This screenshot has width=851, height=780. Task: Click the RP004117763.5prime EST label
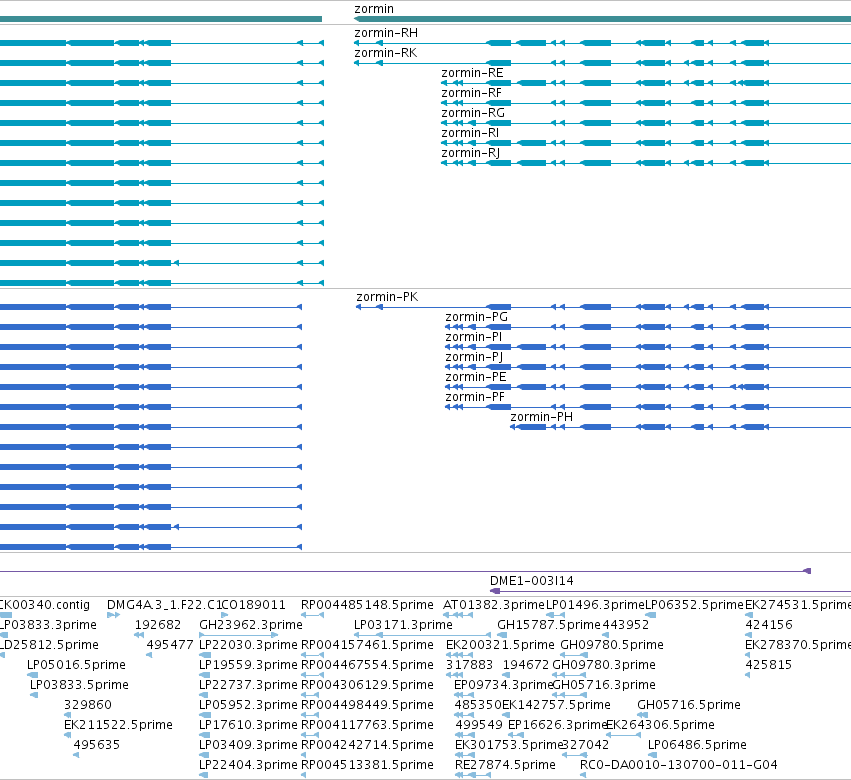367,725
